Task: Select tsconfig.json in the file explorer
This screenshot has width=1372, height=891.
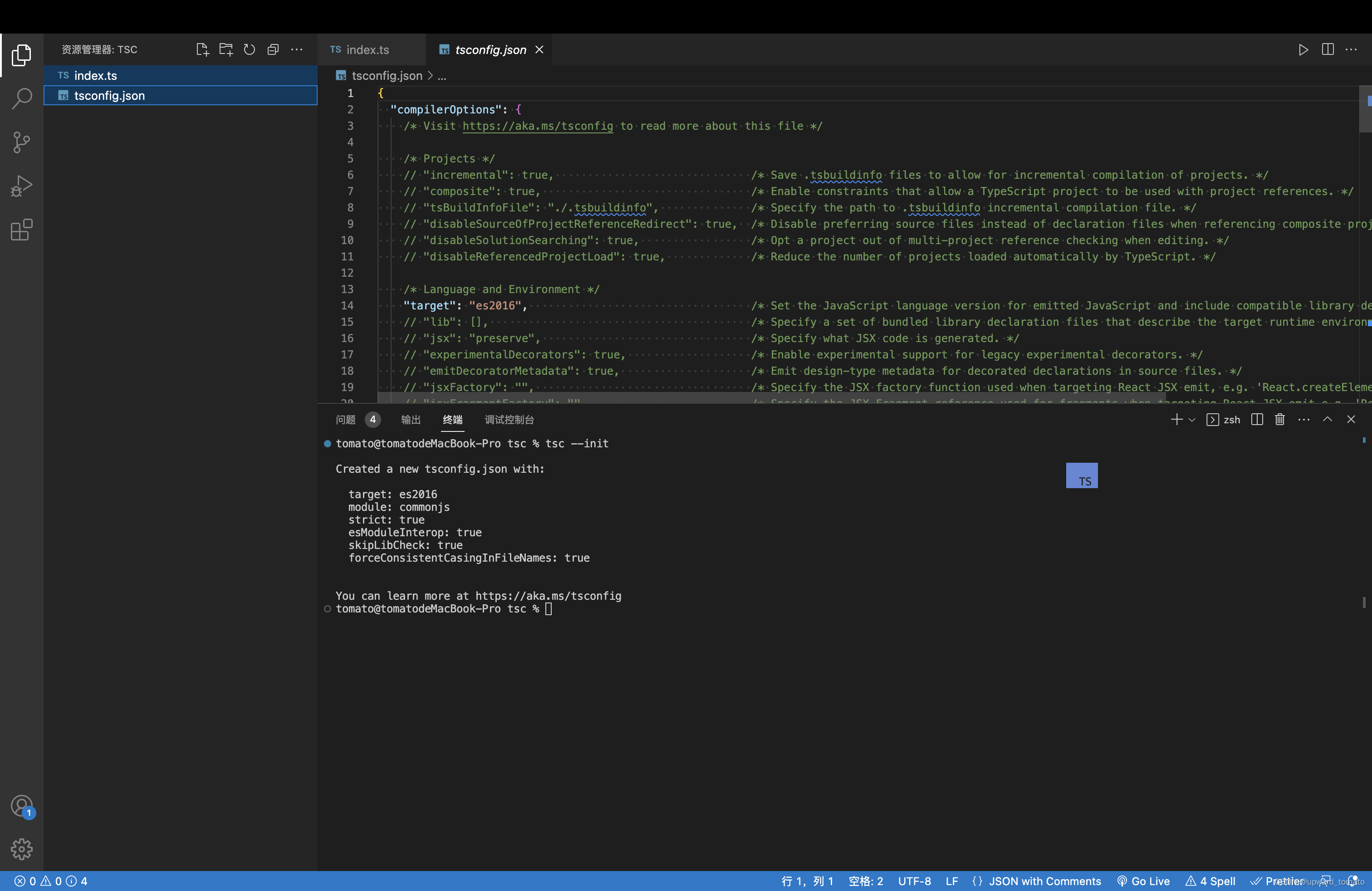Action: click(x=181, y=96)
